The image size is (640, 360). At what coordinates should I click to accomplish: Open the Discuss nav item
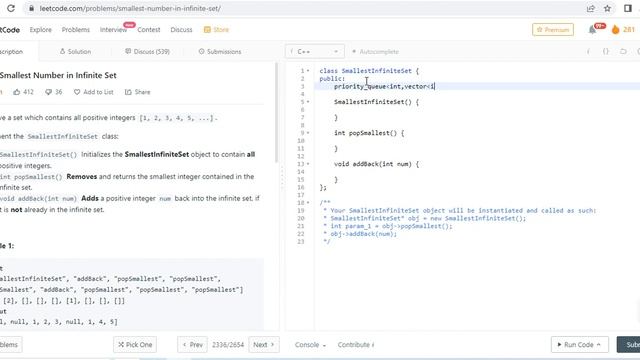pos(181,30)
